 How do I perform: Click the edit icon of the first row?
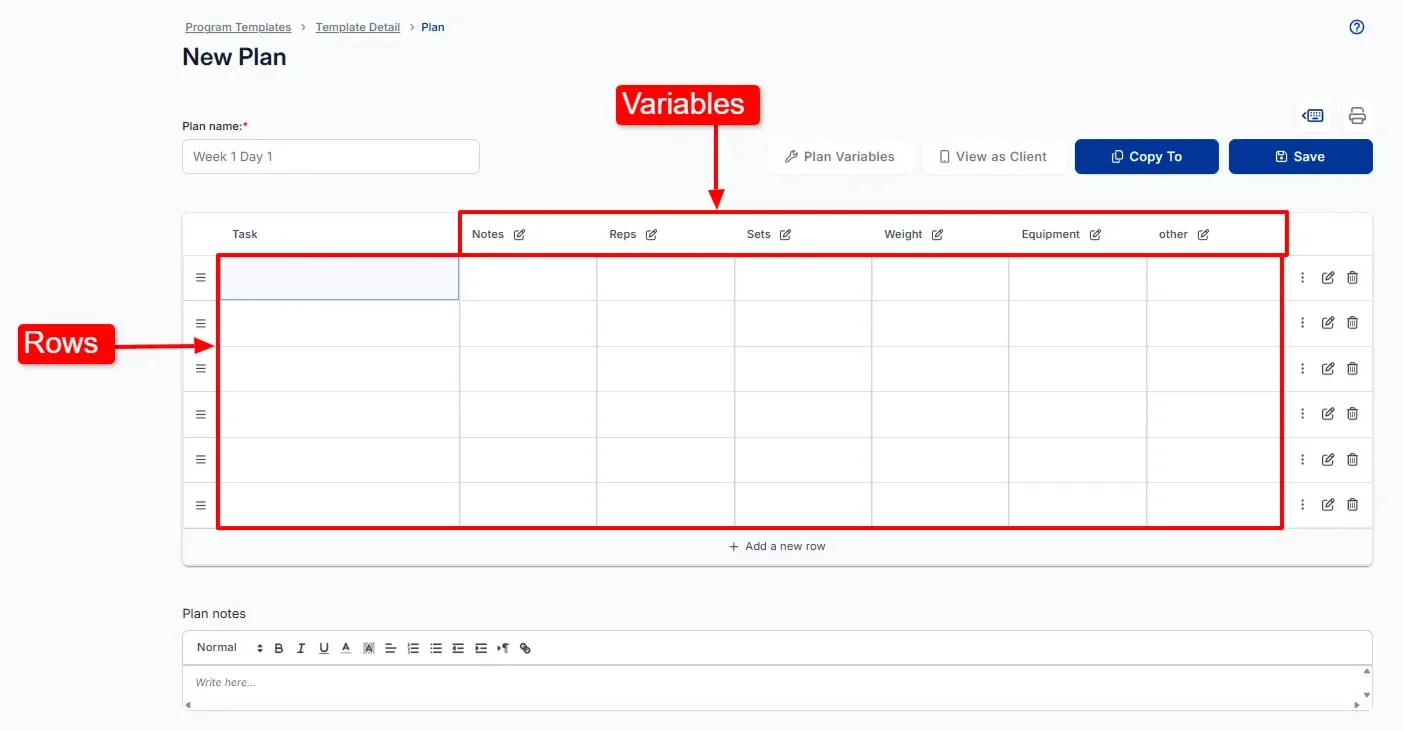(1328, 278)
